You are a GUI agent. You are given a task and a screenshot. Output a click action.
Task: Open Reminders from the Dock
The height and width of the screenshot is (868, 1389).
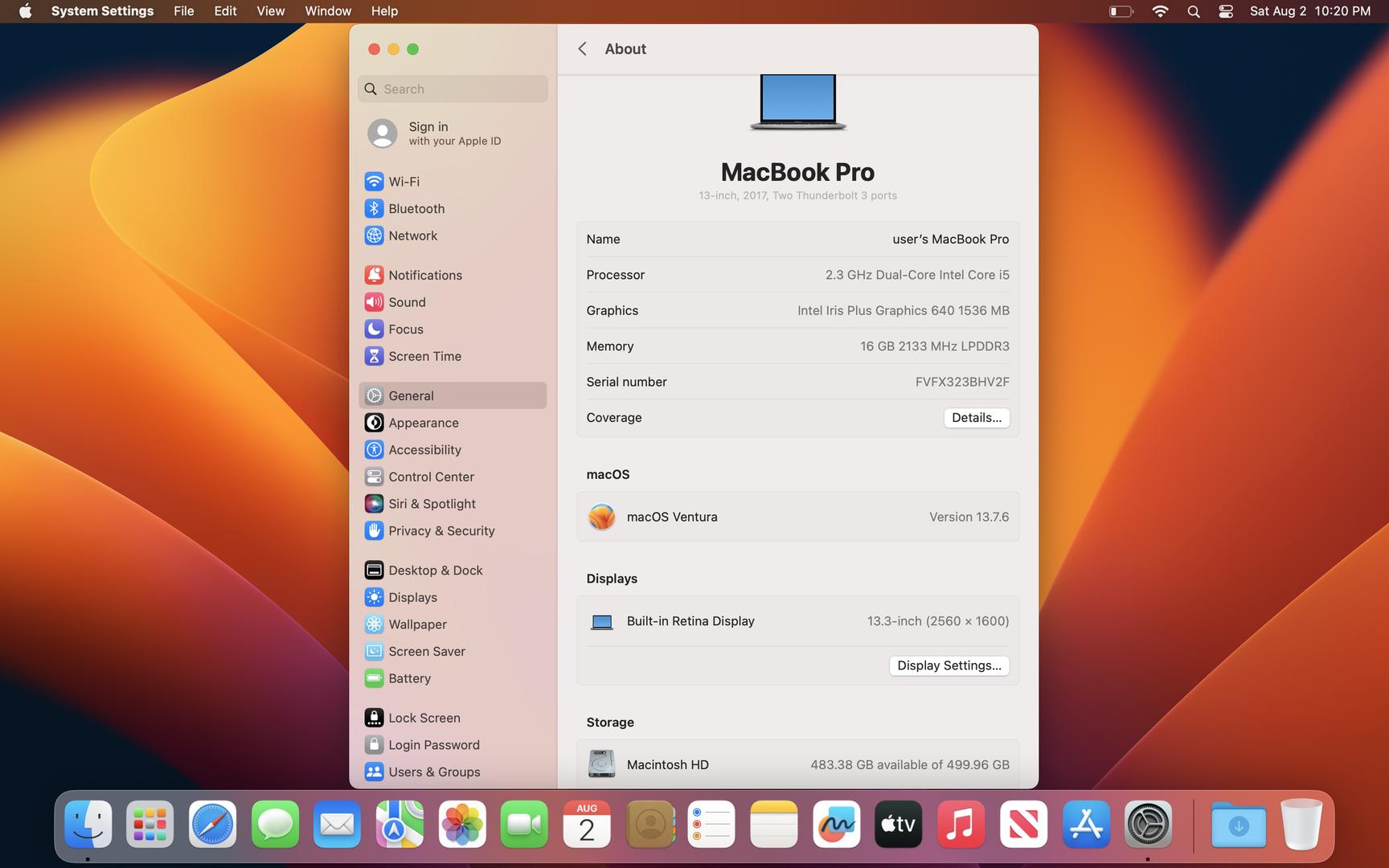[x=711, y=824]
